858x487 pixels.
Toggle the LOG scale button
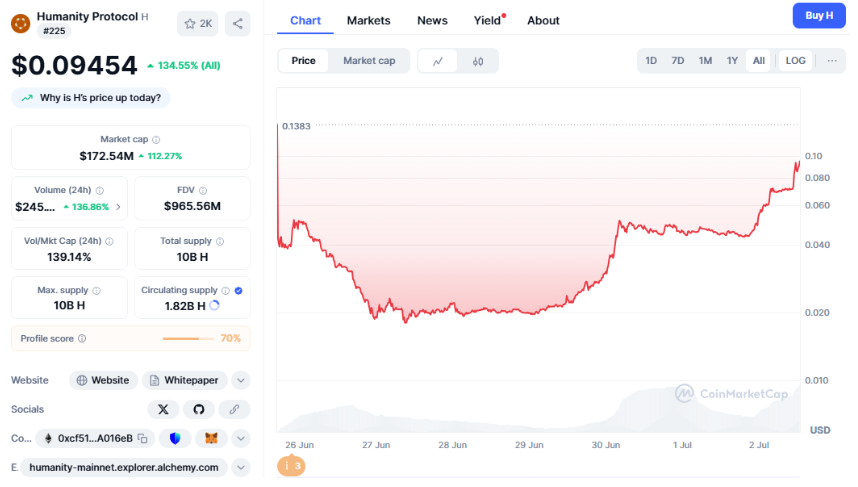tap(795, 61)
